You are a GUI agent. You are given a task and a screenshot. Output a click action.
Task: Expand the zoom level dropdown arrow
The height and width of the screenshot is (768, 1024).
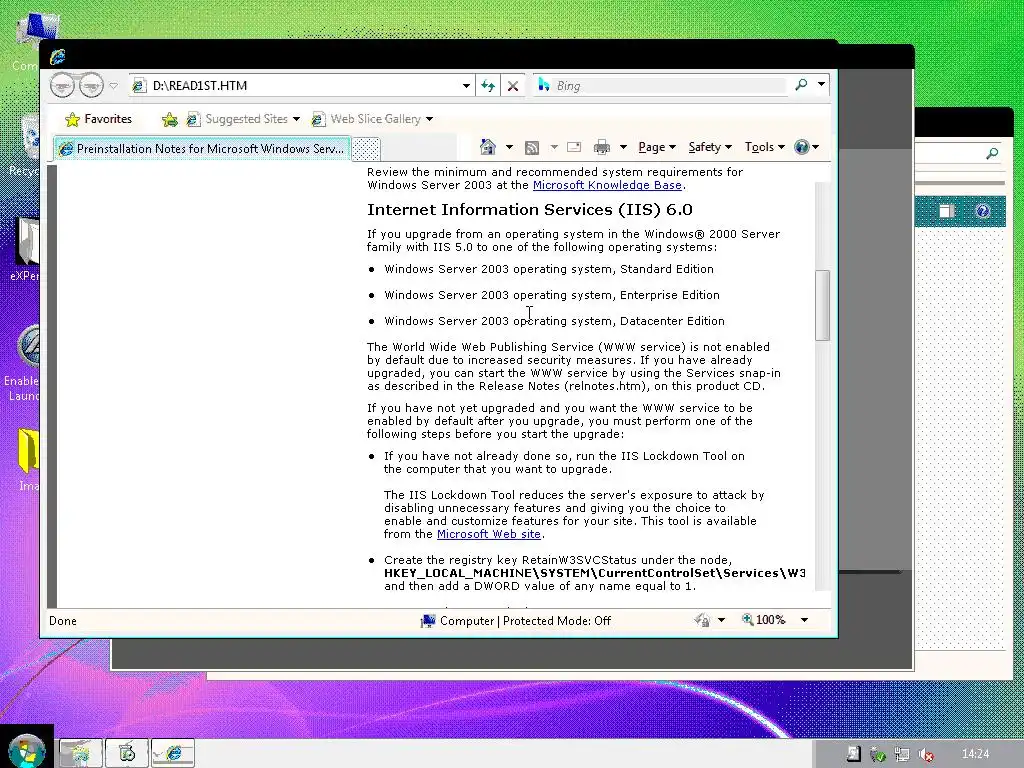click(x=805, y=620)
